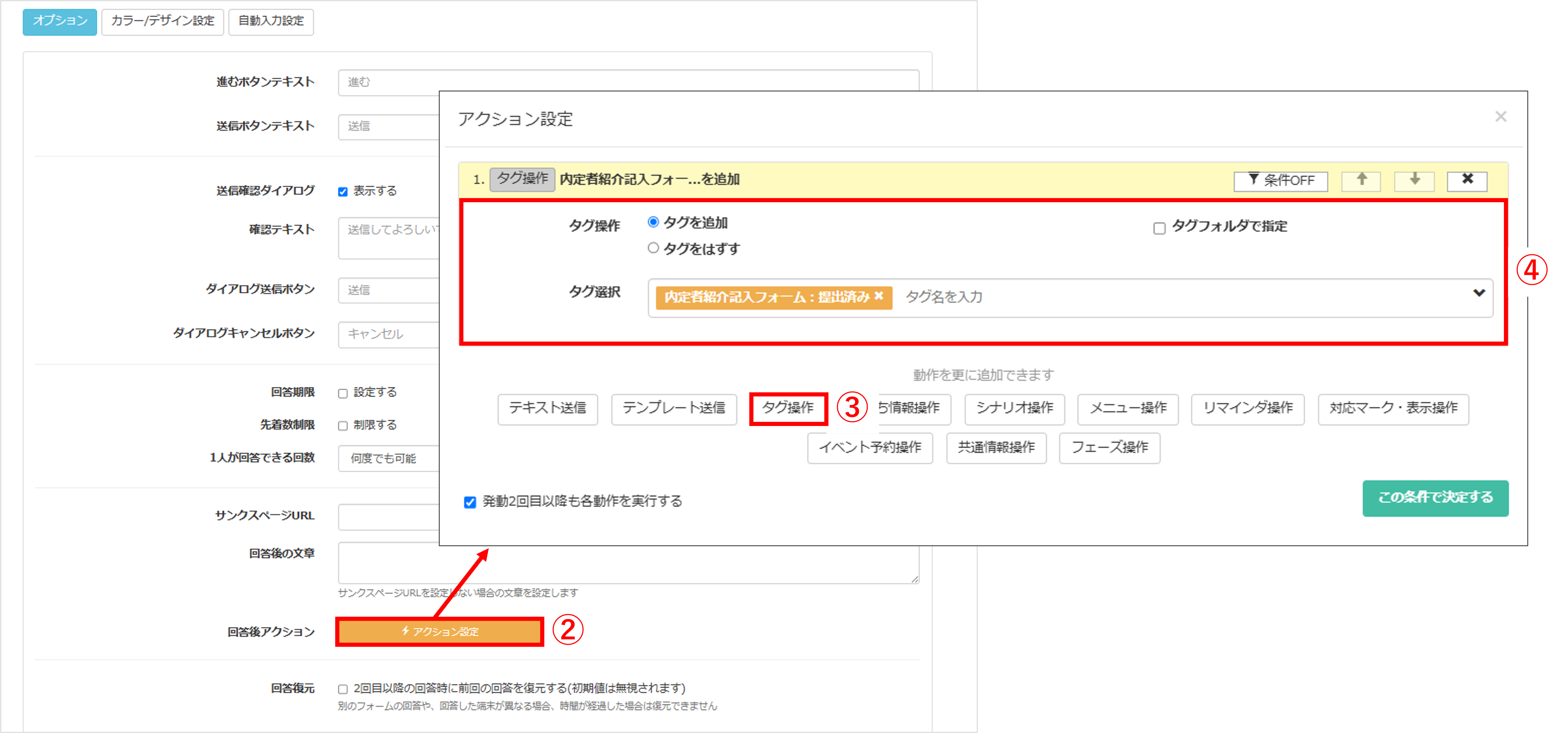This screenshot has height=733, width=1568.
Task: Select the タグを追加 radio button
Action: coord(653,222)
